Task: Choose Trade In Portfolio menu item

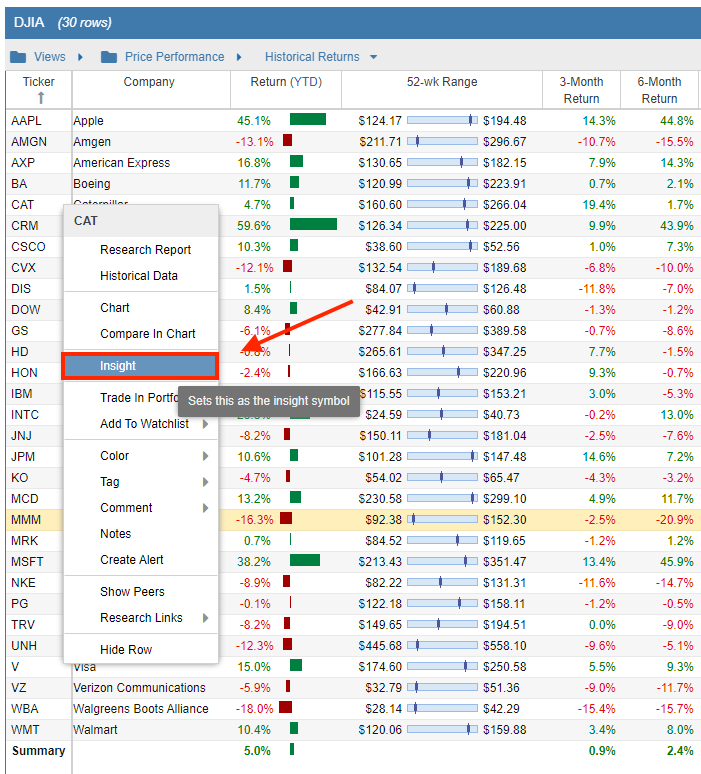Action: 139,398
